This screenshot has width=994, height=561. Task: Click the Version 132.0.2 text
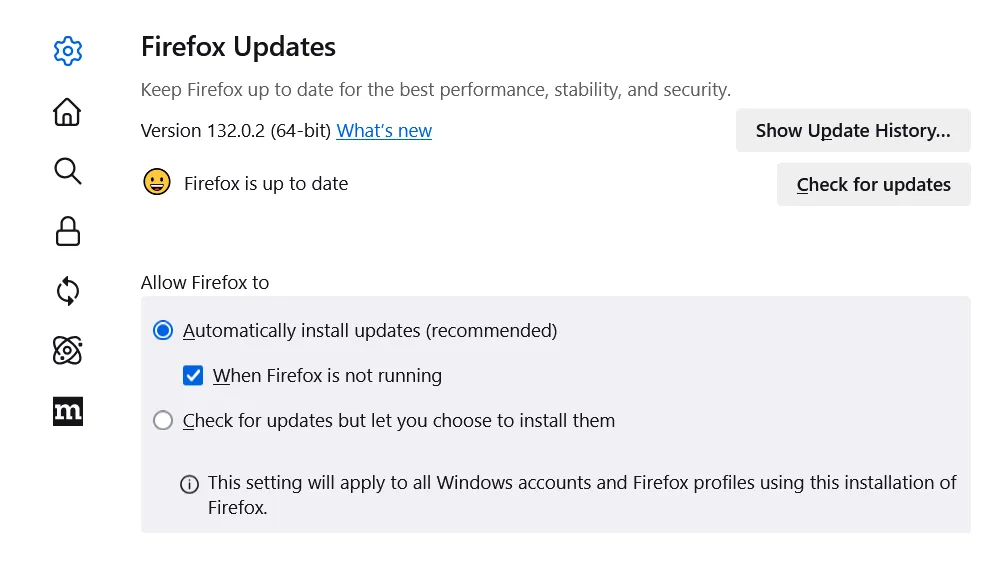click(x=236, y=131)
